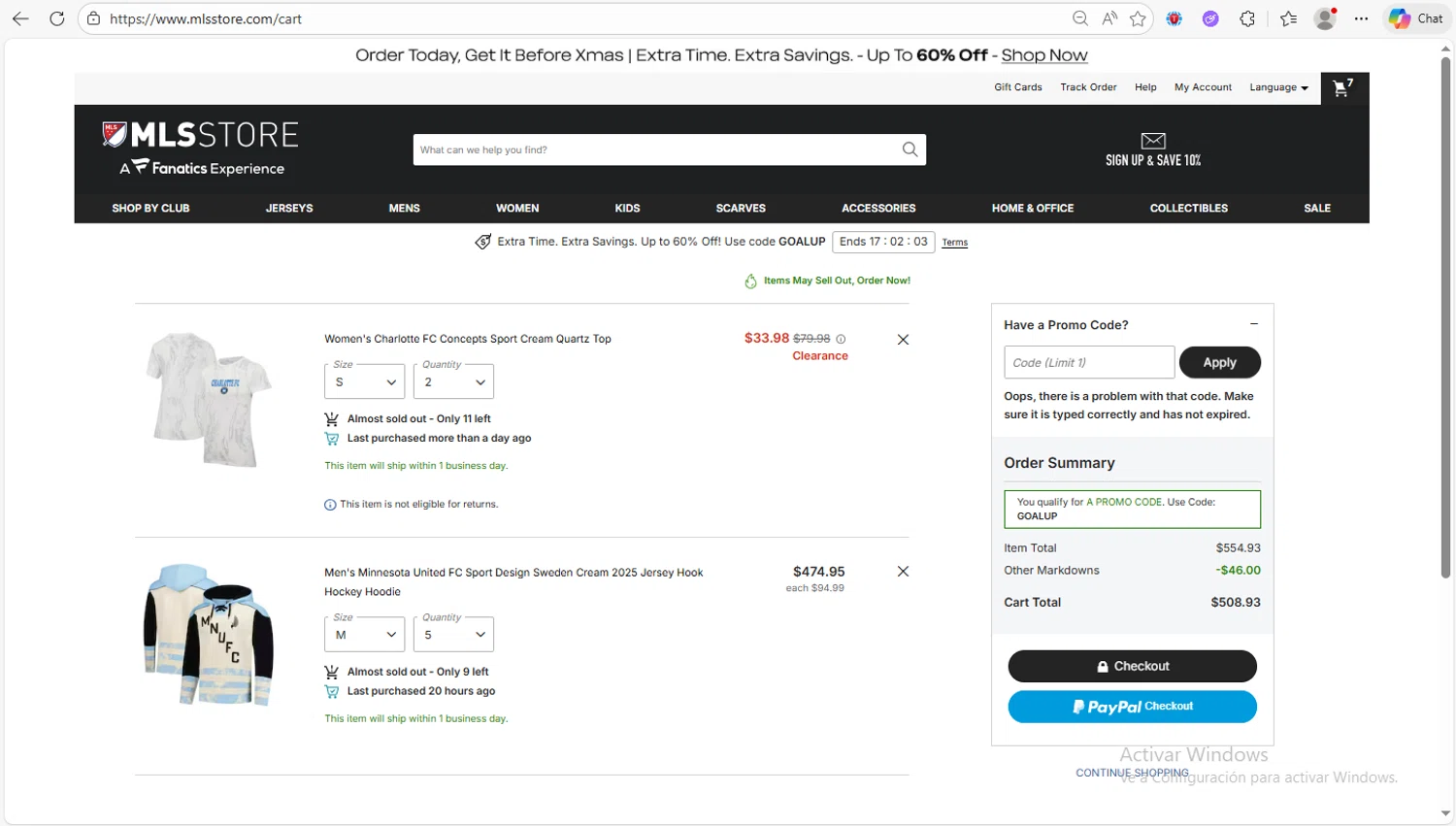The image size is (1456, 826).
Task: Open the Sale menu
Action: pyautogui.click(x=1317, y=208)
